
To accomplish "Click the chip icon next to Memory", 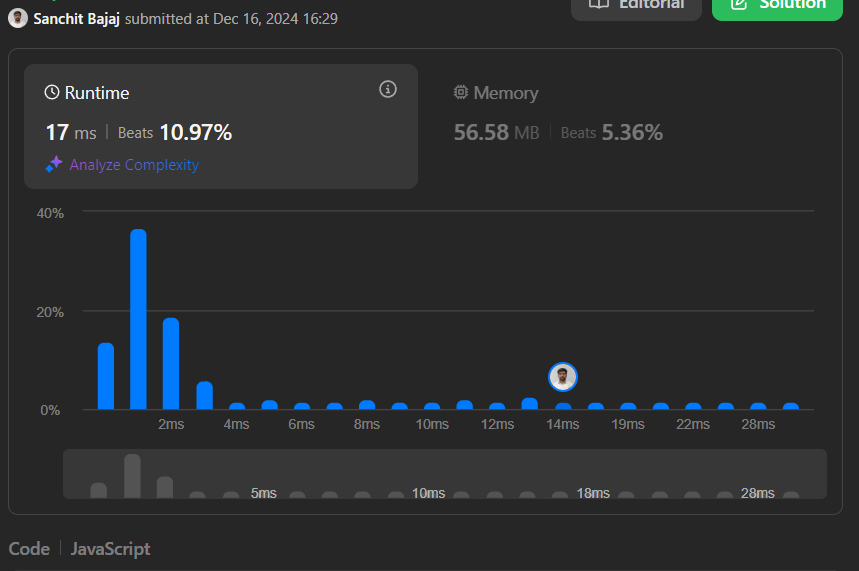I will 461,93.
